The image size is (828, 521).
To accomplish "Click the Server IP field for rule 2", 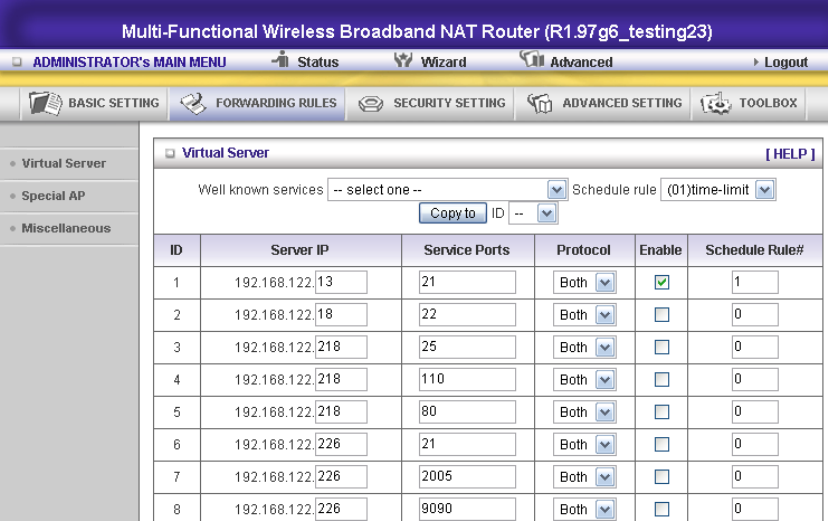I will (x=341, y=315).
